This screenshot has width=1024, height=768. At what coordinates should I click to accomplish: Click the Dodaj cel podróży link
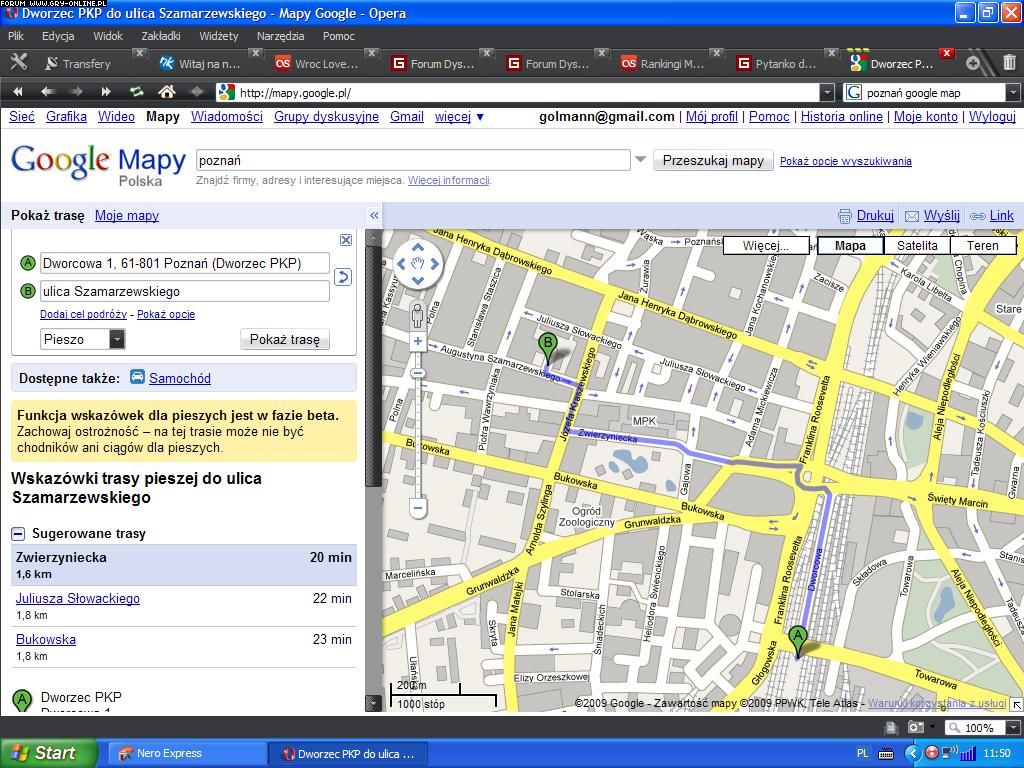(x=84, y=314)
